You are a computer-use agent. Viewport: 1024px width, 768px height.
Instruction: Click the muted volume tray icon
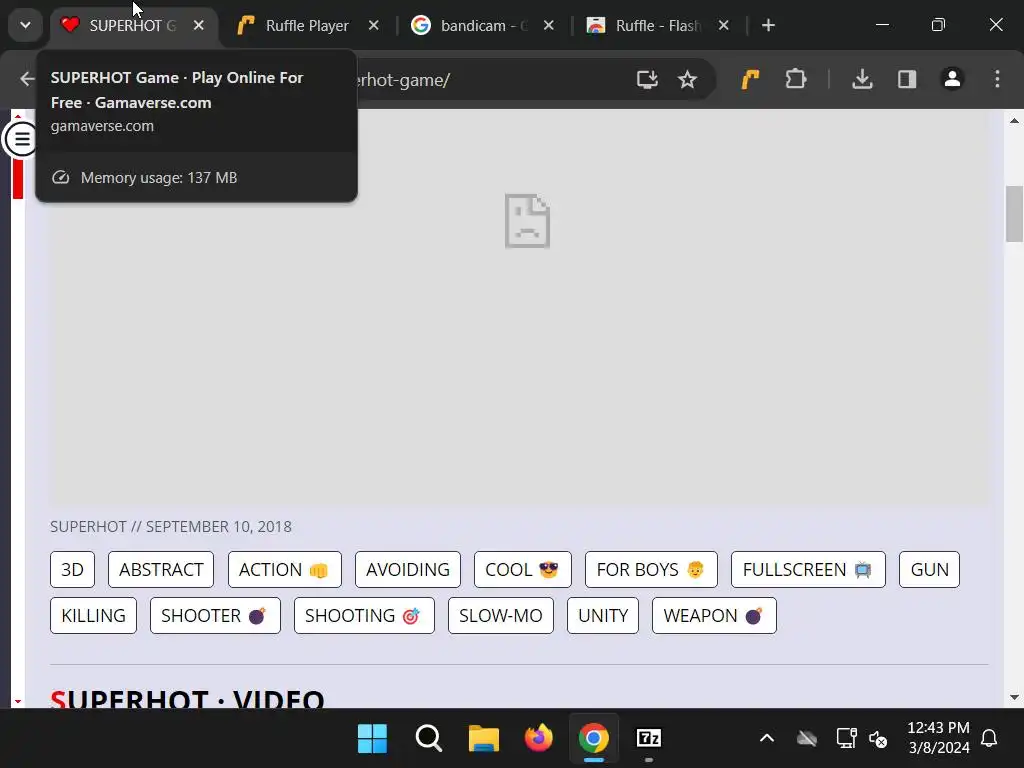(x=878, y=739)
